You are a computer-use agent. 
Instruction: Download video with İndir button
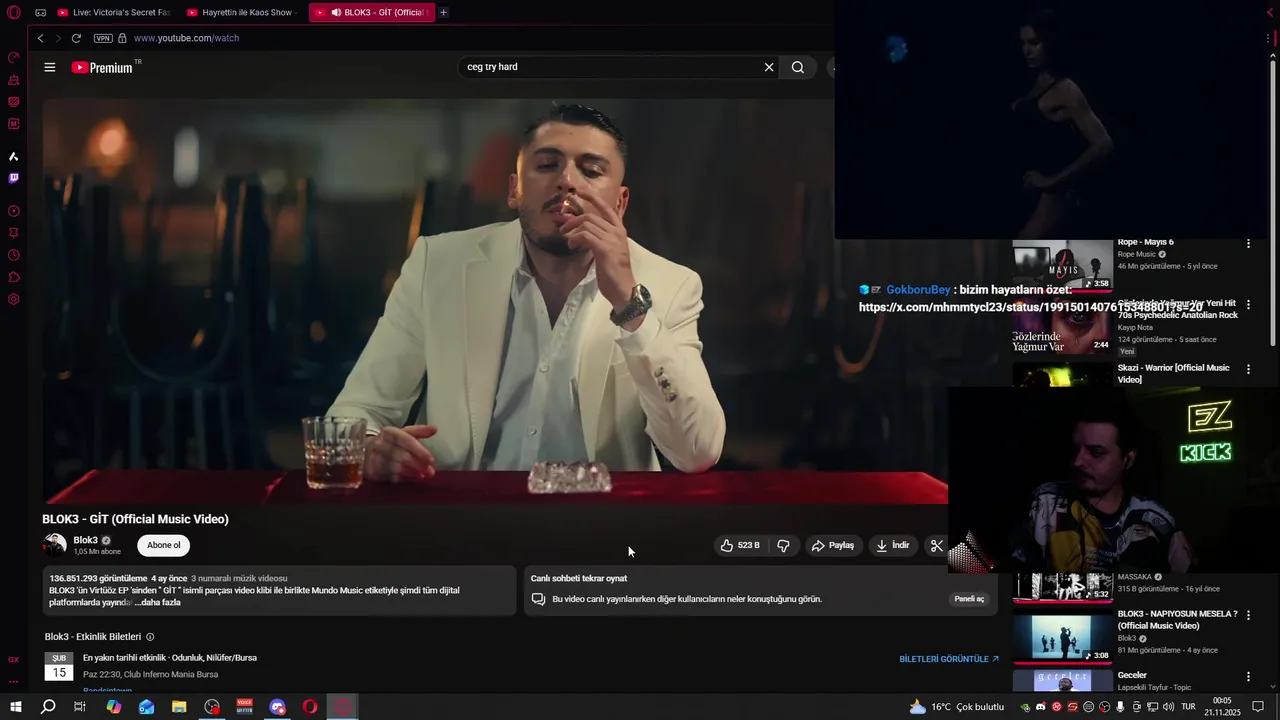pos(892,545)
